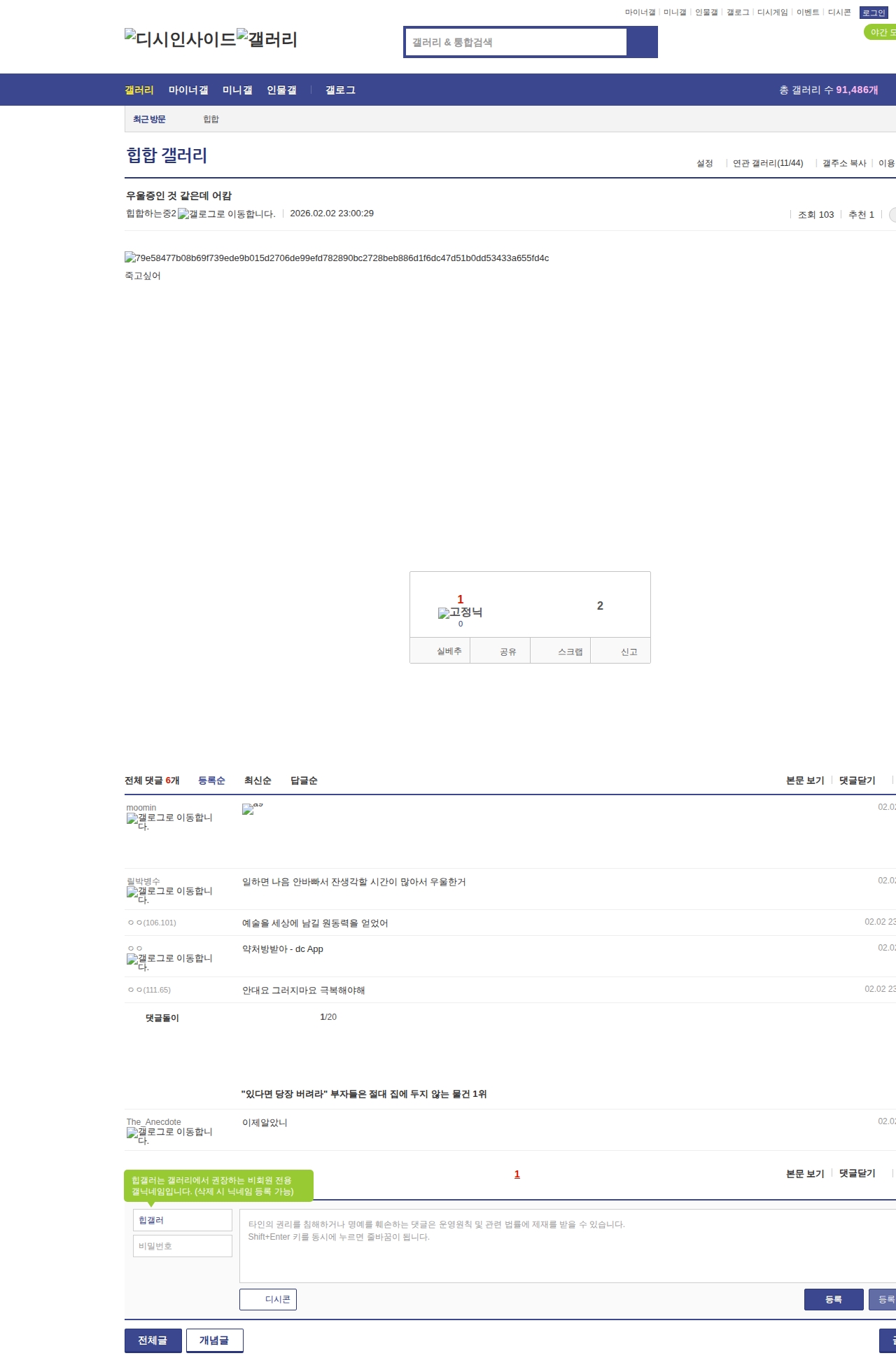Collapse comments with upper 댓글닫기

pos(857,780)
